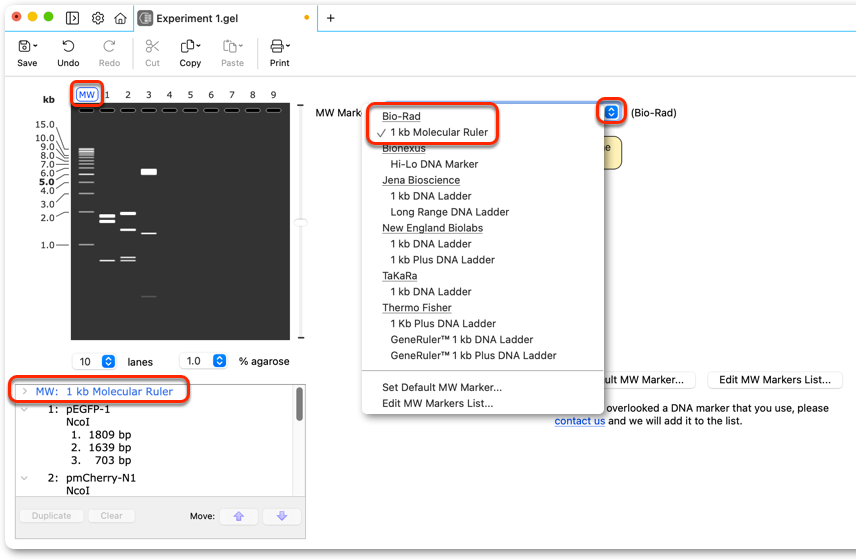Choose Long Range DNA Ladder

tap(449, 212)
